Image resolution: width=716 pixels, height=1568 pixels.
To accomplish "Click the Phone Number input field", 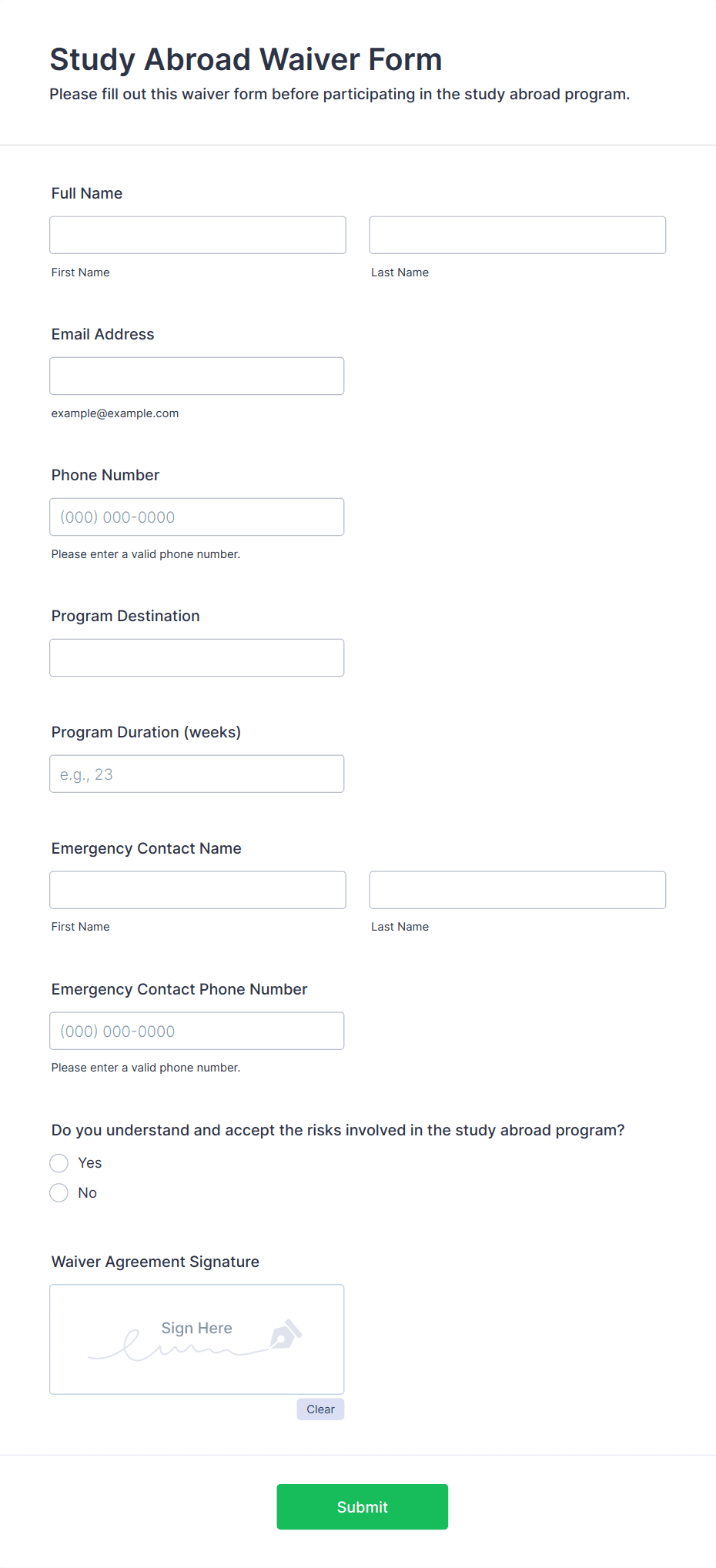I will (197, 517).
